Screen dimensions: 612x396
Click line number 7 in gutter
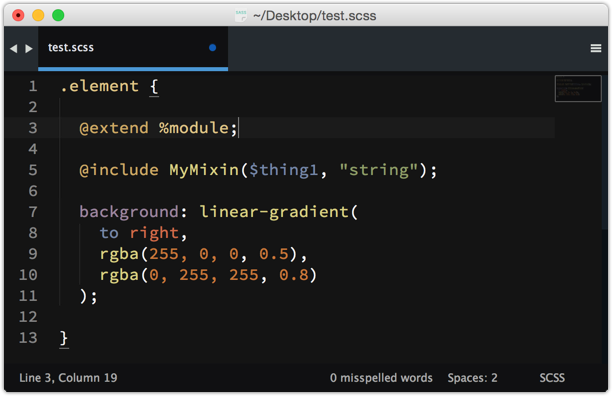tap(33, 212)
